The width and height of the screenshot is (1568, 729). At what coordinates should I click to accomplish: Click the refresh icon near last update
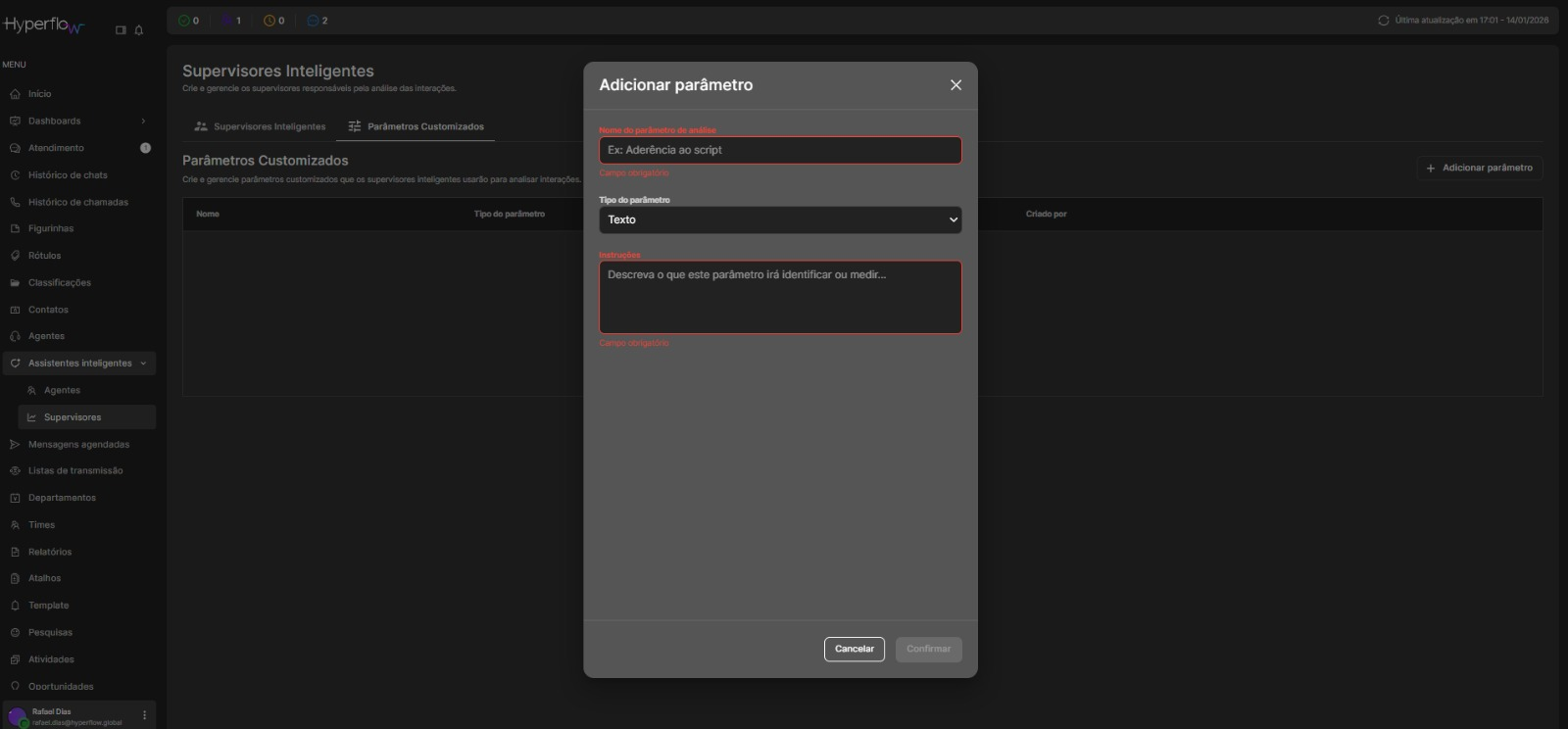tap(1383, 21)
